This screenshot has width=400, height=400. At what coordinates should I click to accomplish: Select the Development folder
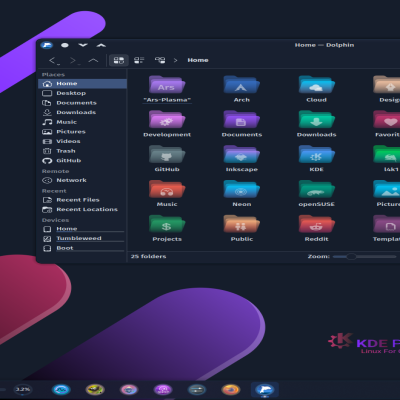[x=167, y=124]
